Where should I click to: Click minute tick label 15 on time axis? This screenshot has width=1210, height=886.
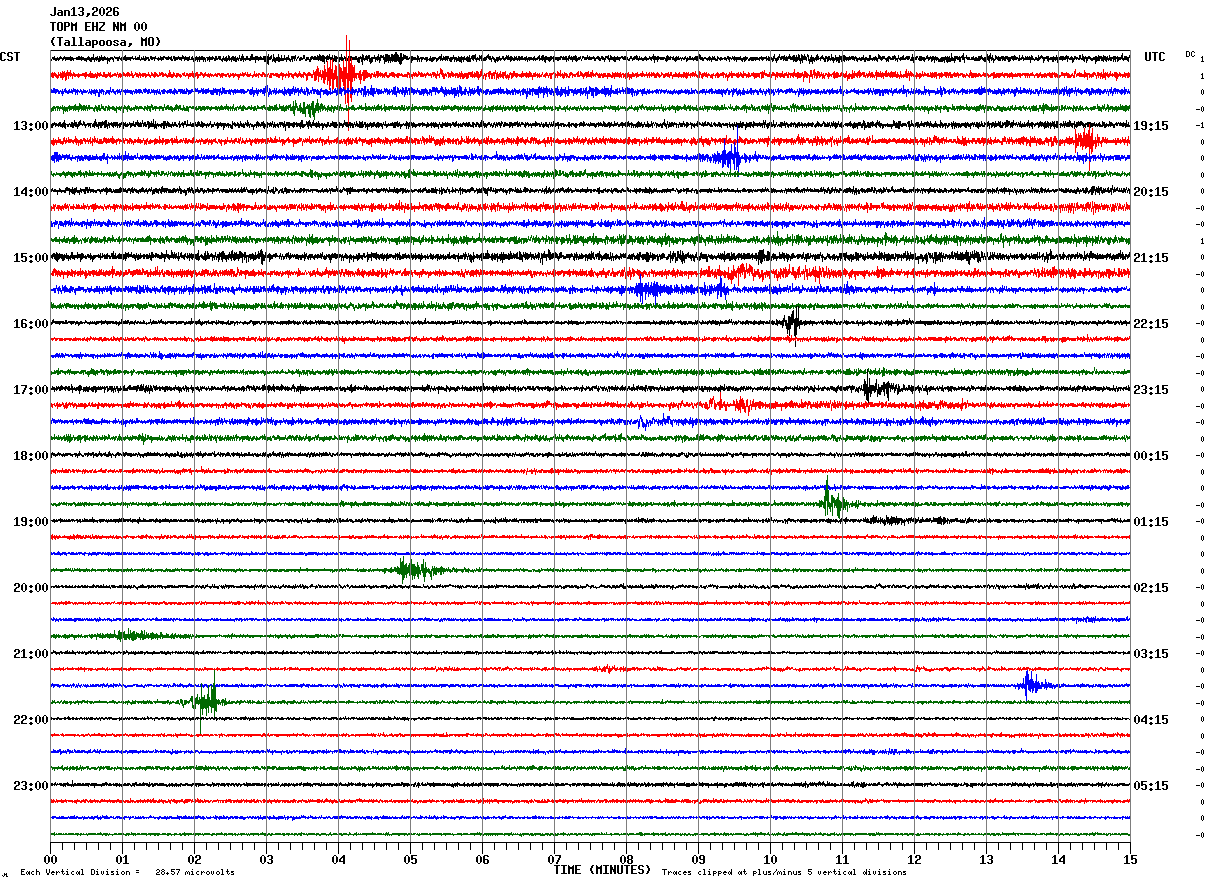coord(1129,860)
